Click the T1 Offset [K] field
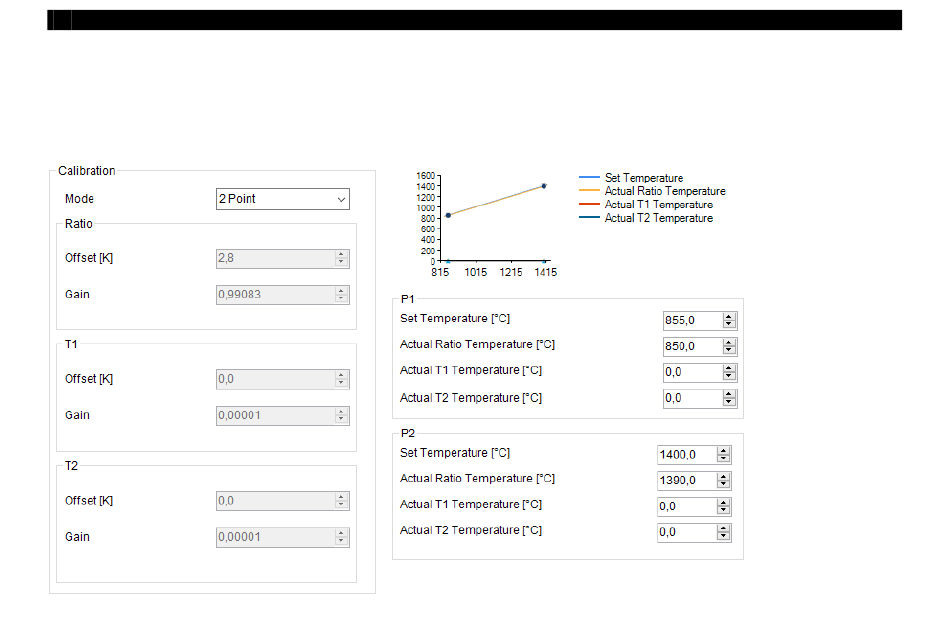The height and width of the screenshot is (638, 950). [x=282, y=379]
